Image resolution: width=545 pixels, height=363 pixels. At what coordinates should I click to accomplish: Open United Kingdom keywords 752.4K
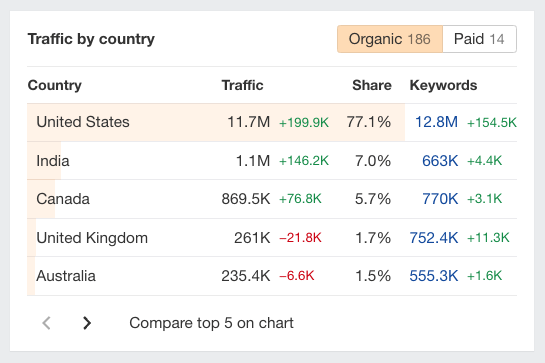pos(434,238)
